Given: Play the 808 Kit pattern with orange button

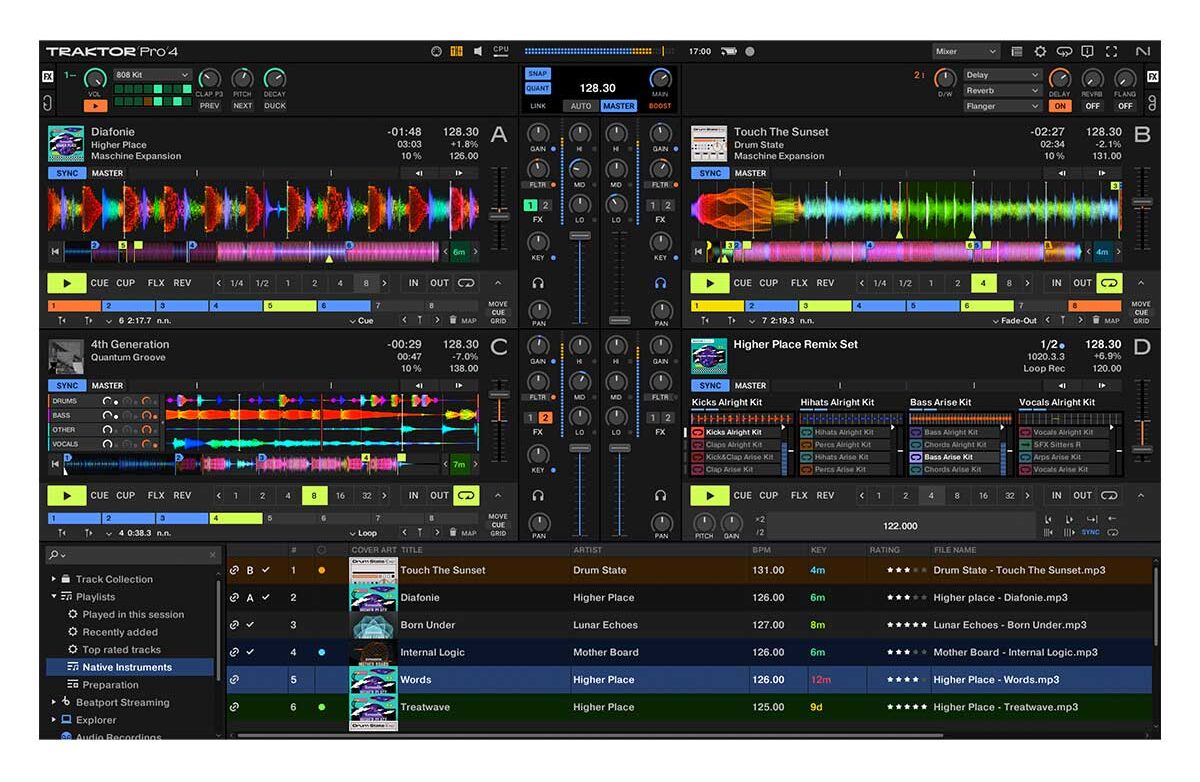Looking at the screenshot, I should (95, 105).
